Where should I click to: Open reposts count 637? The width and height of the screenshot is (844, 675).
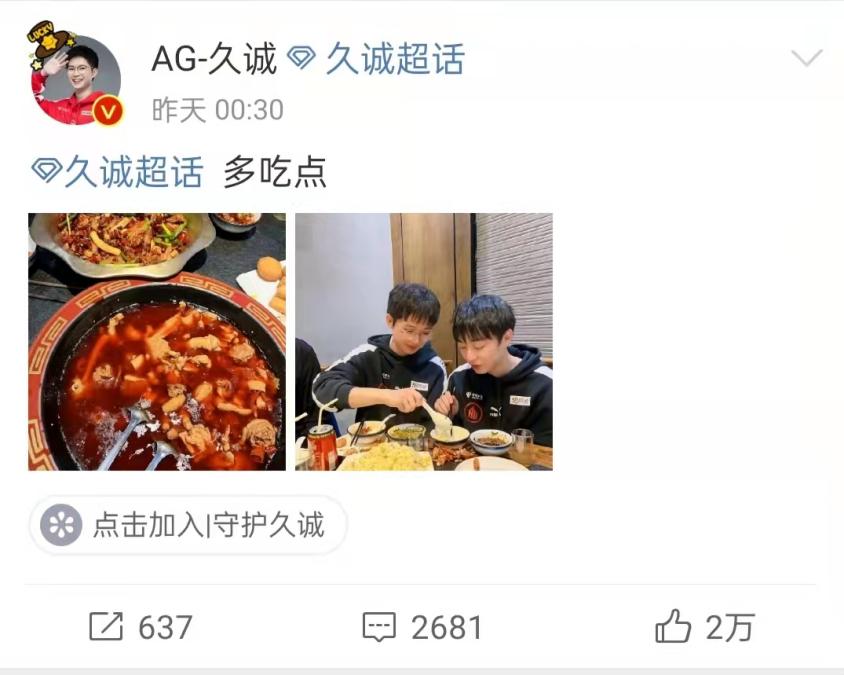(165, 628)
